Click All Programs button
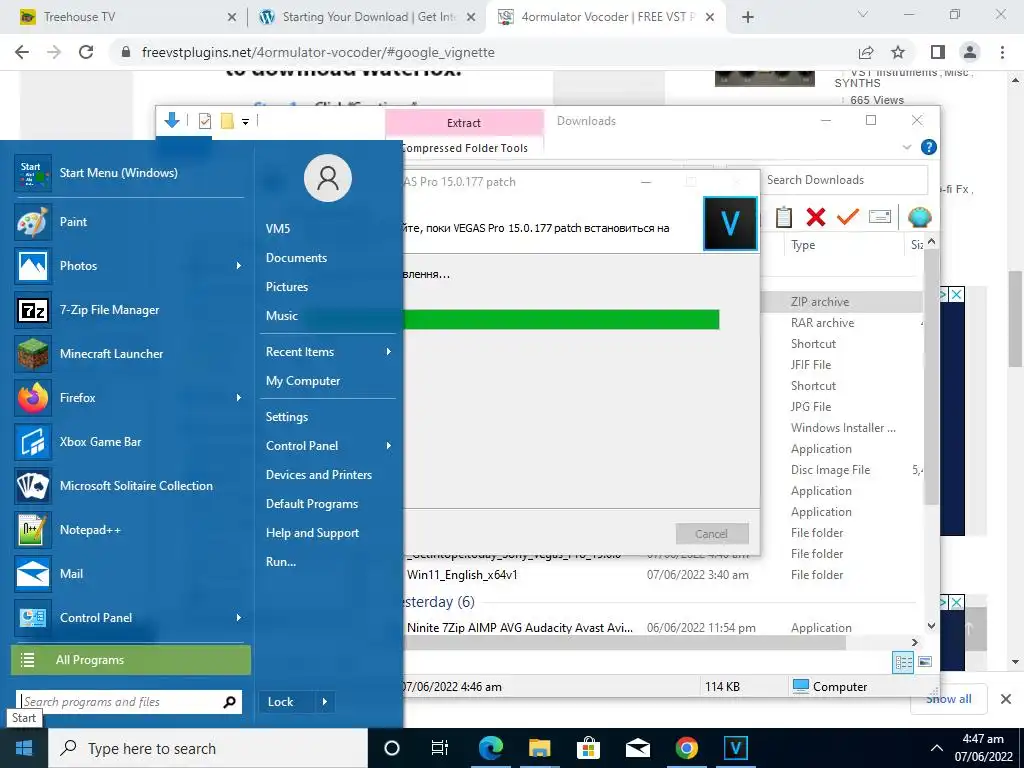 click(x=131, y=660)
